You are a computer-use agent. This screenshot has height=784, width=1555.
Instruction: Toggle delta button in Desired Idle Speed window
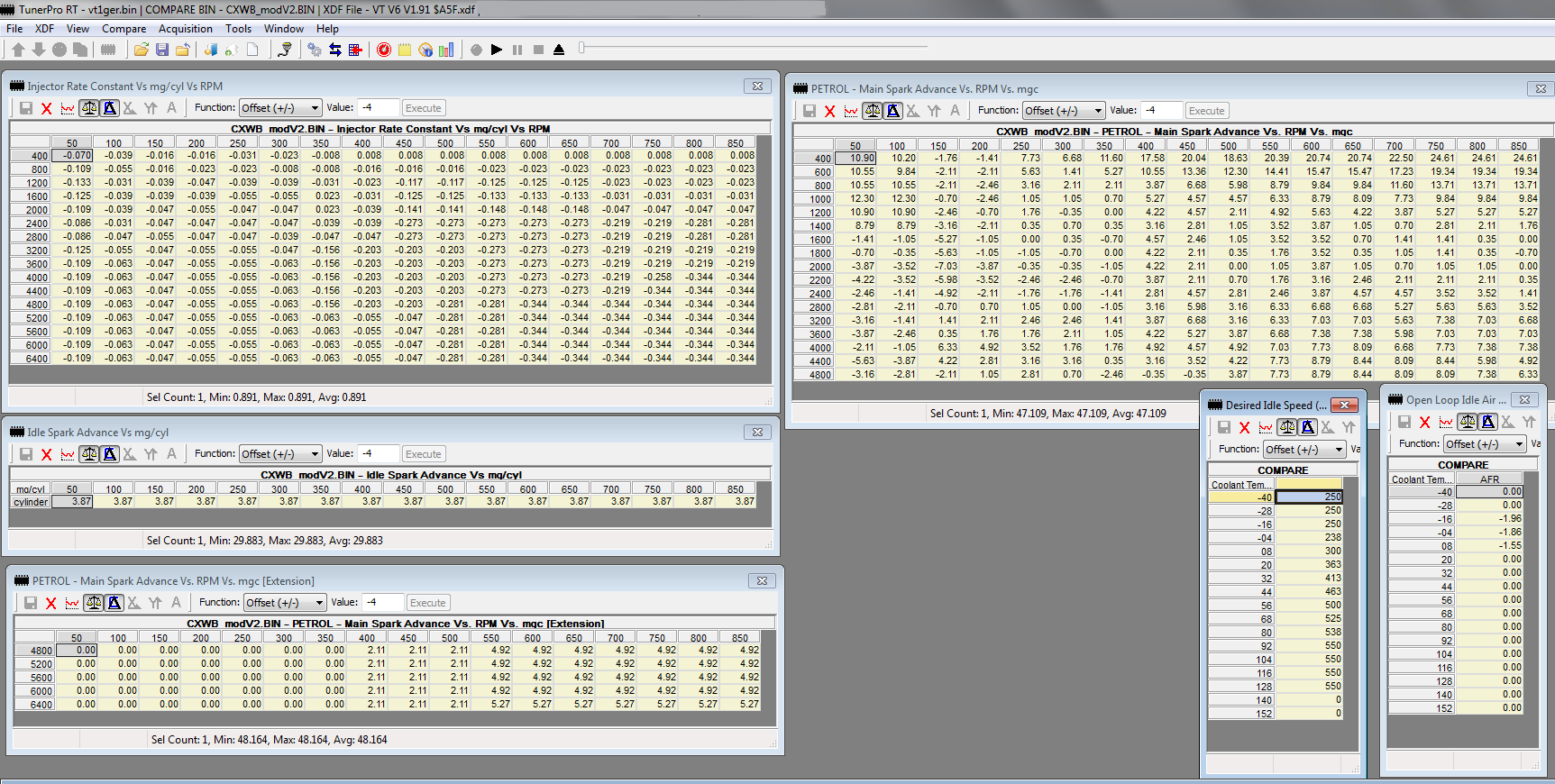coord(1308,427)
